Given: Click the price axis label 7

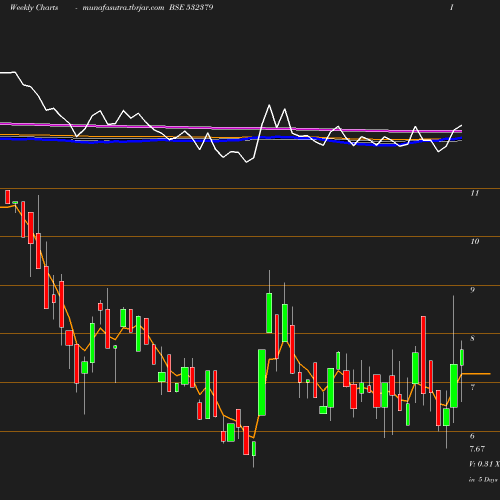Looking at the screenshot, I should coord(472,387).
